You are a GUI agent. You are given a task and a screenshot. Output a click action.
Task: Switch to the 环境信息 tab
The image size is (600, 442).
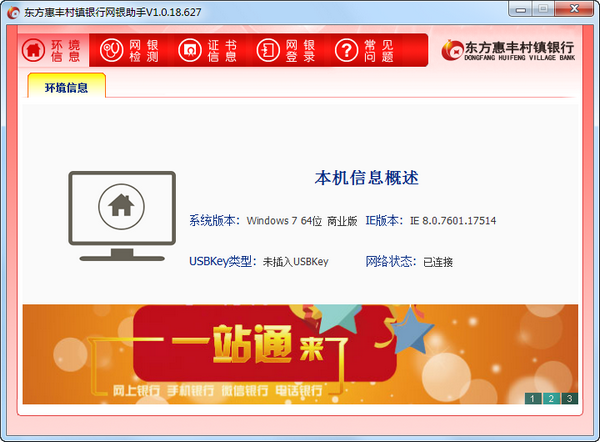point(66,88)
